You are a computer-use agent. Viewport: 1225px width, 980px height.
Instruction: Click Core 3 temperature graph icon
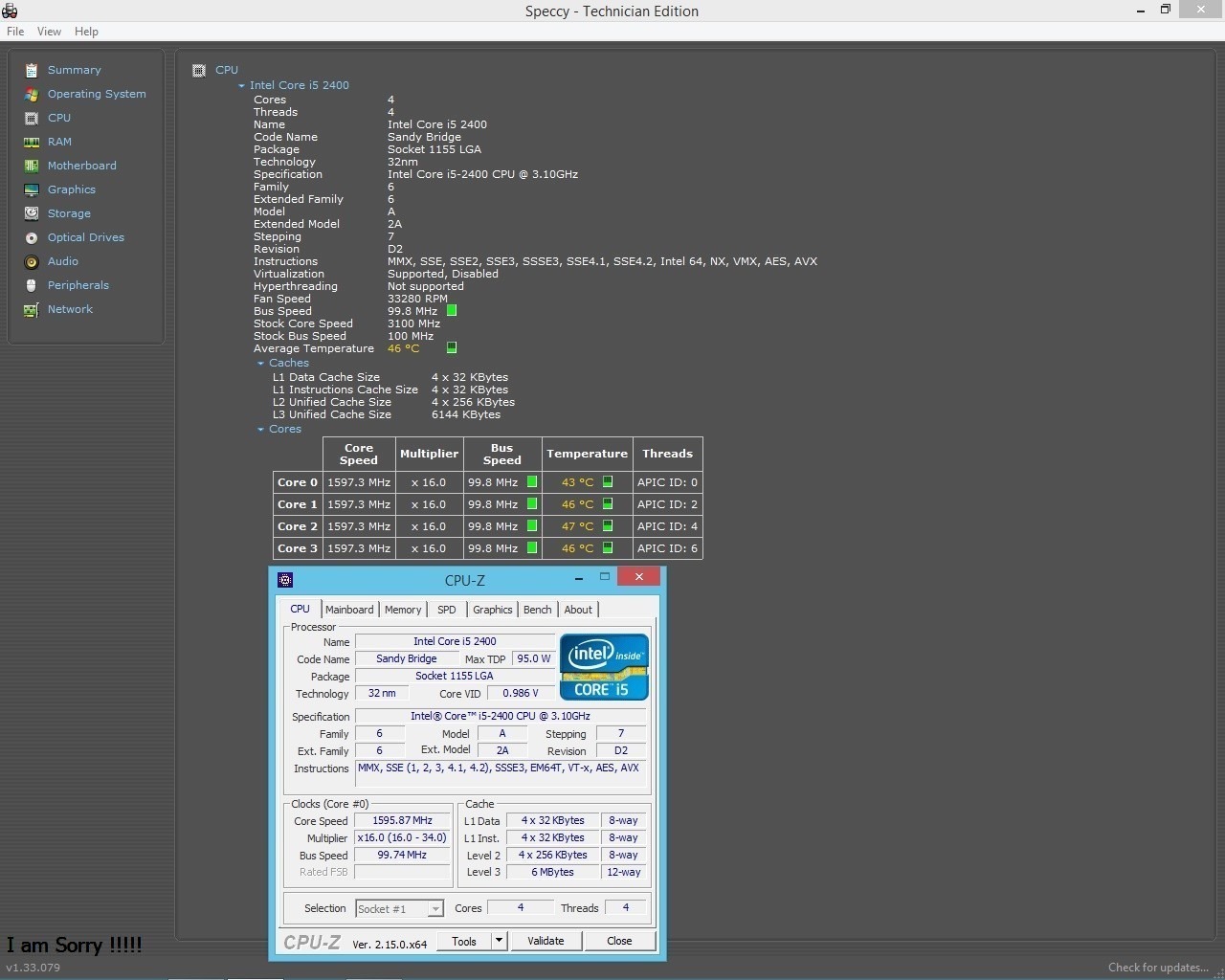(x=608, y=547)
